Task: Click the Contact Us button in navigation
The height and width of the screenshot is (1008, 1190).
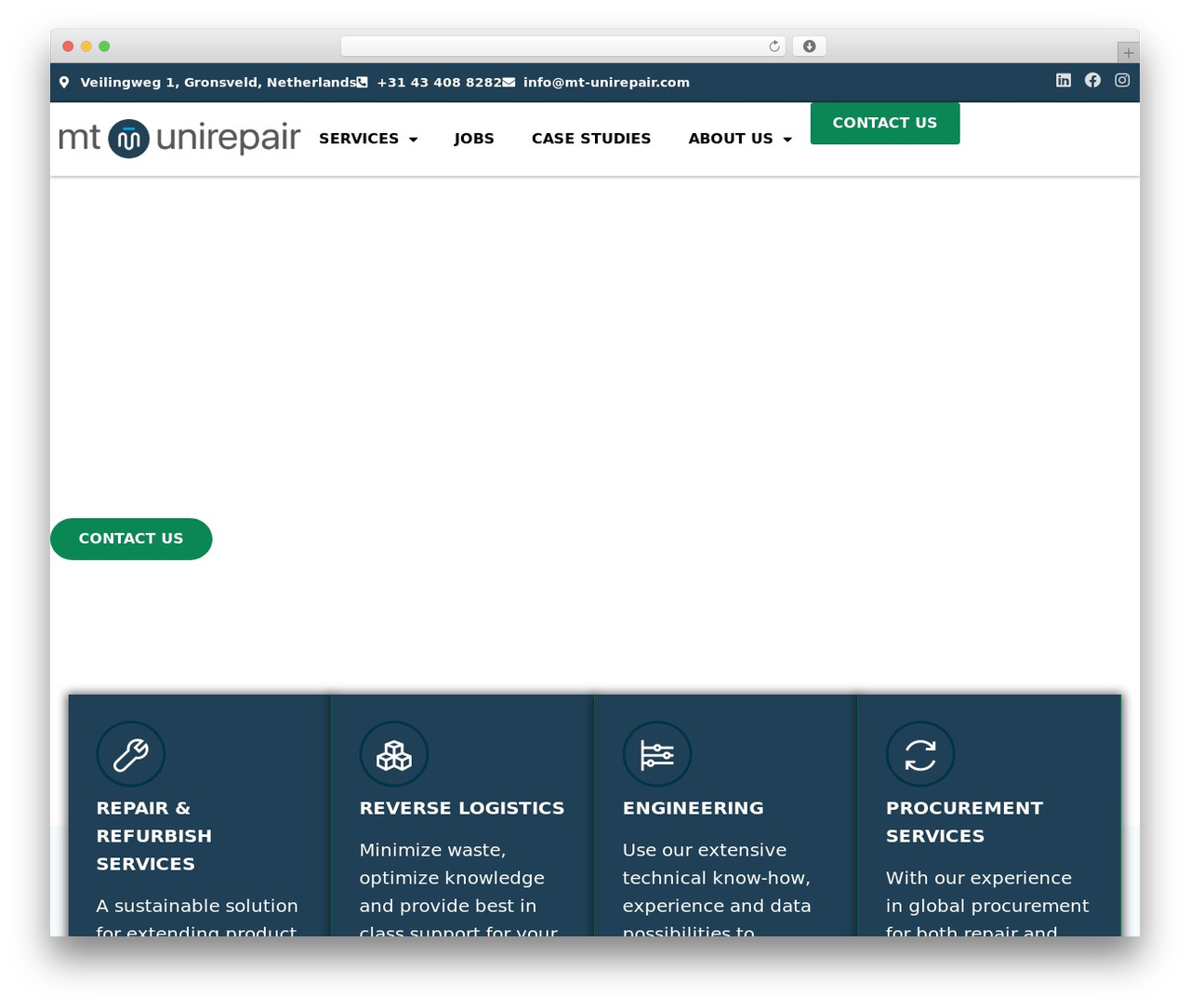Action: [x=885, y=123]
